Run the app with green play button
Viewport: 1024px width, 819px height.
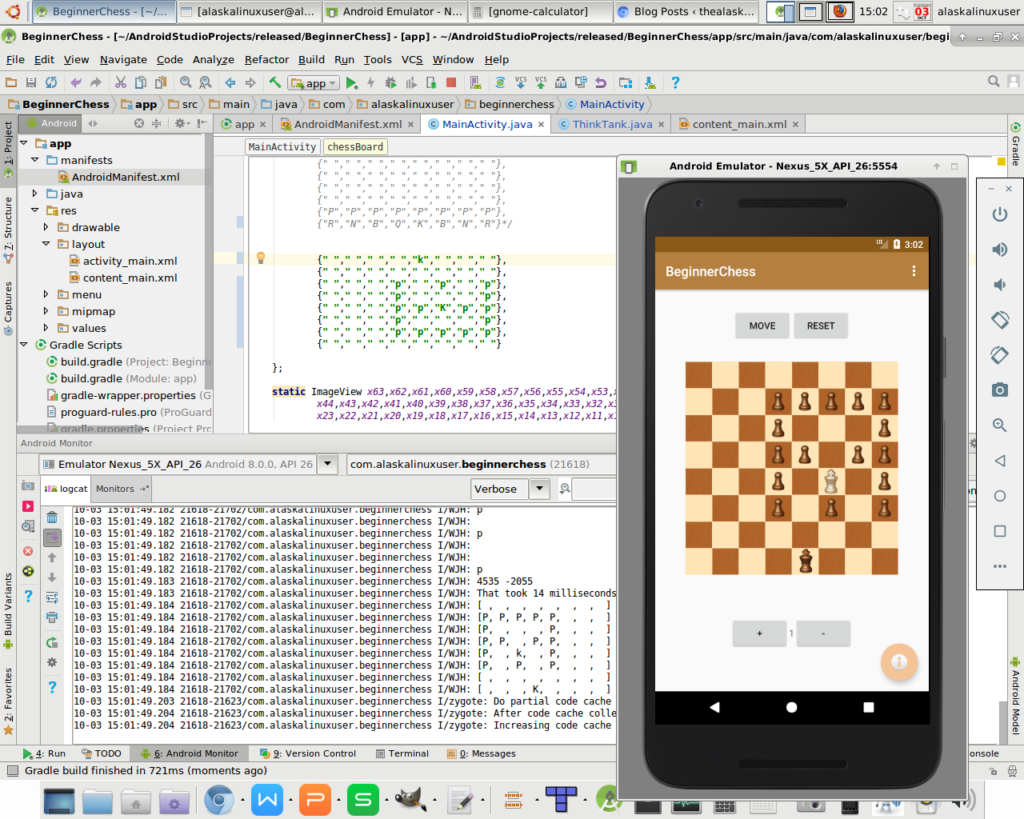[x=351, y=83]
